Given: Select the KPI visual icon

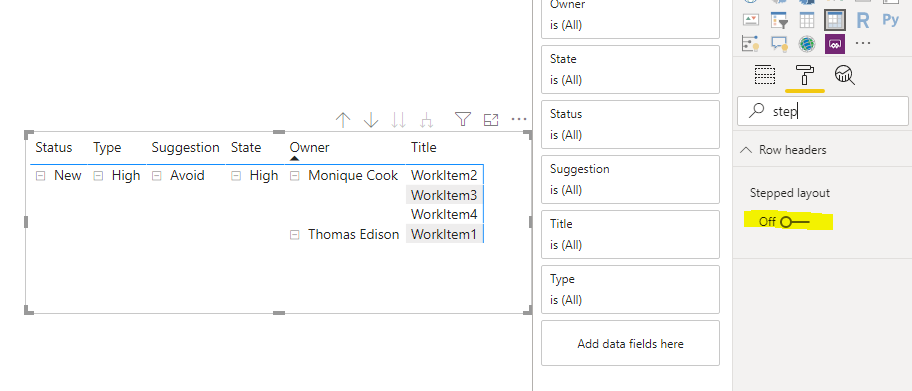Looking at the screenshot, I should [751, 20].
